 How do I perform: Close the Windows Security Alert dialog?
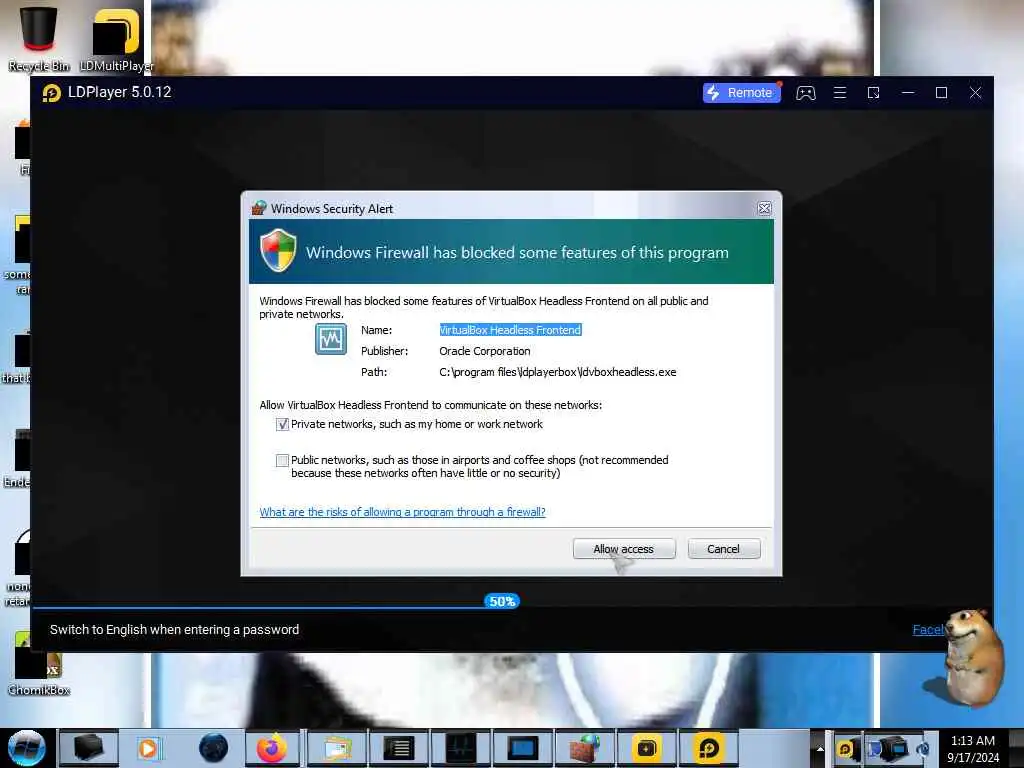coord(764,208)
